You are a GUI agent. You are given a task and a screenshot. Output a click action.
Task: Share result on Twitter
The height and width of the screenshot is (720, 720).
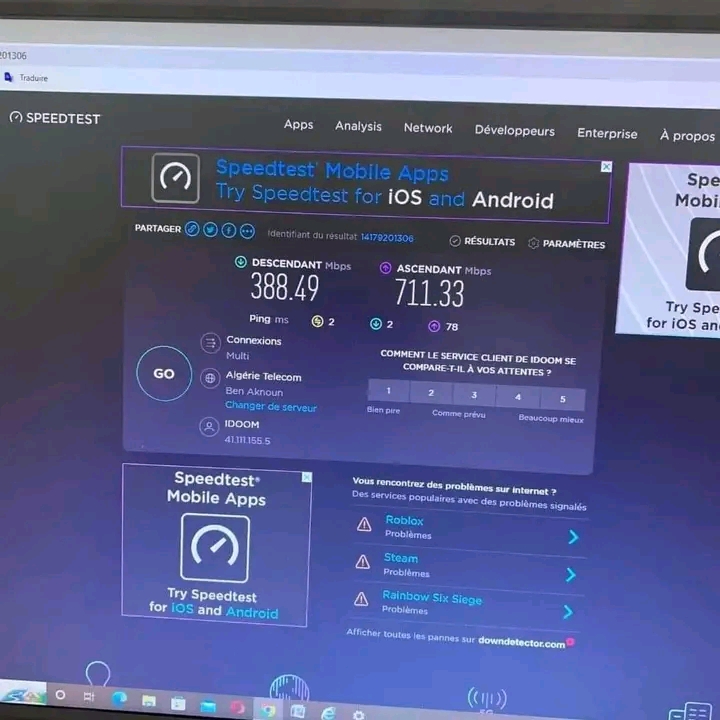[x=210, y=230]
